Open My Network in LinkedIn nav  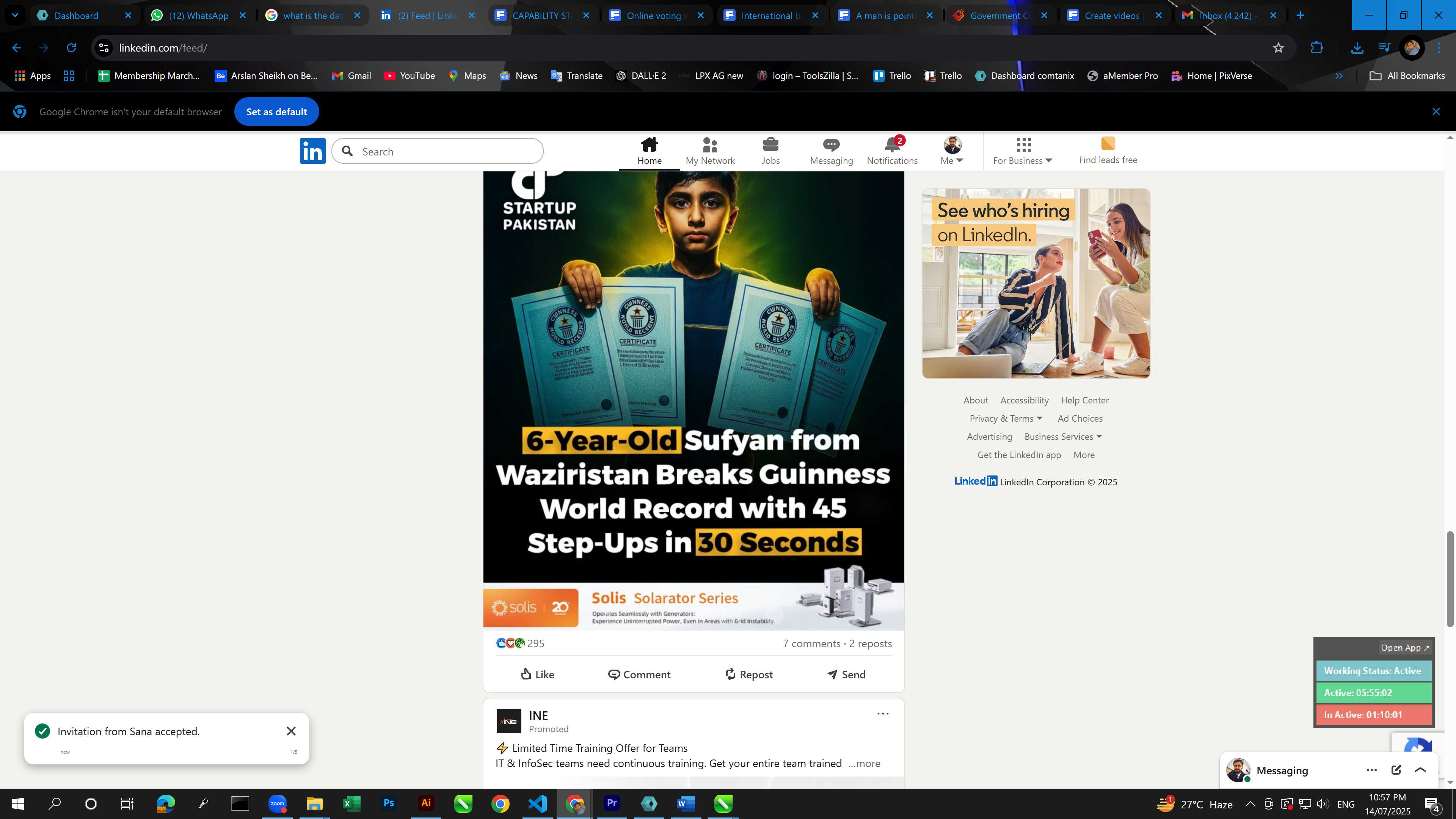(710, 151)
